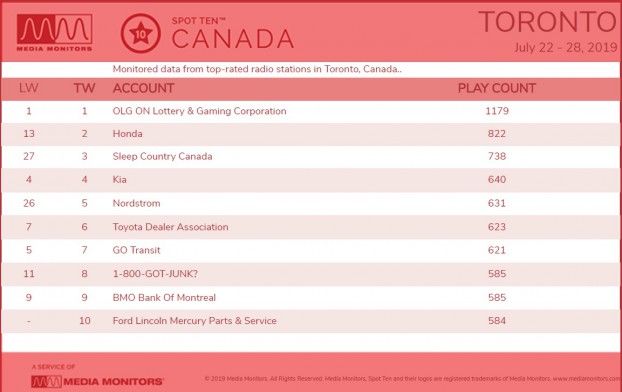The height and width of the screenshot is (392, 622).
Task: Select the TW column header
Action: [x=84, y=88]
